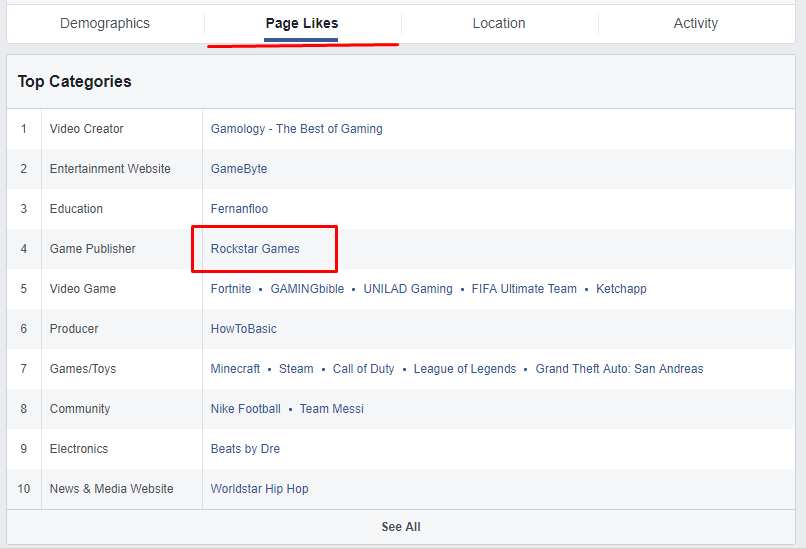This screenshot has height=549, width=806.
Task: Click rank number 1 cell
Action: tap(24, 129)
